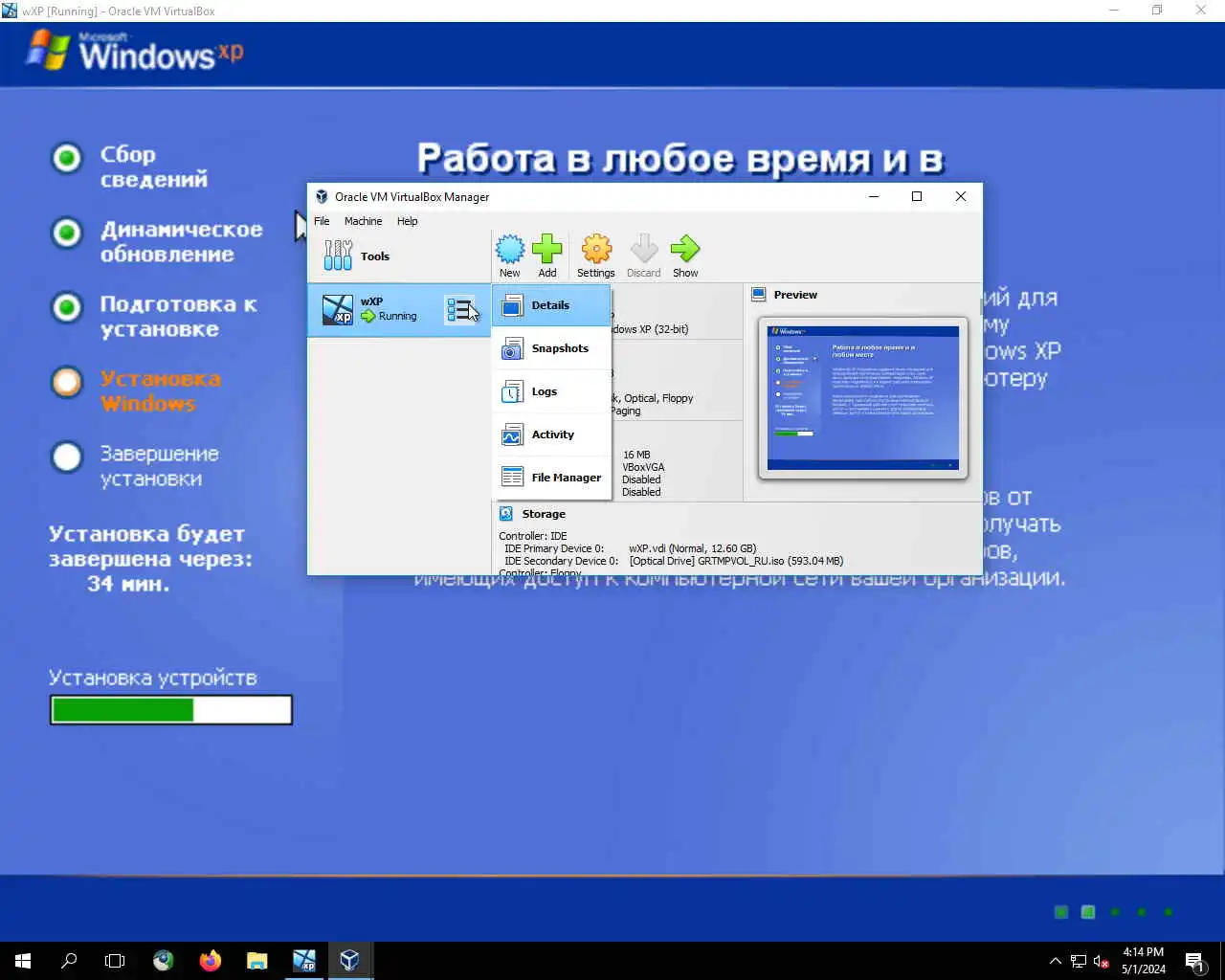Click the Show toolbar icon

point(685,256)
